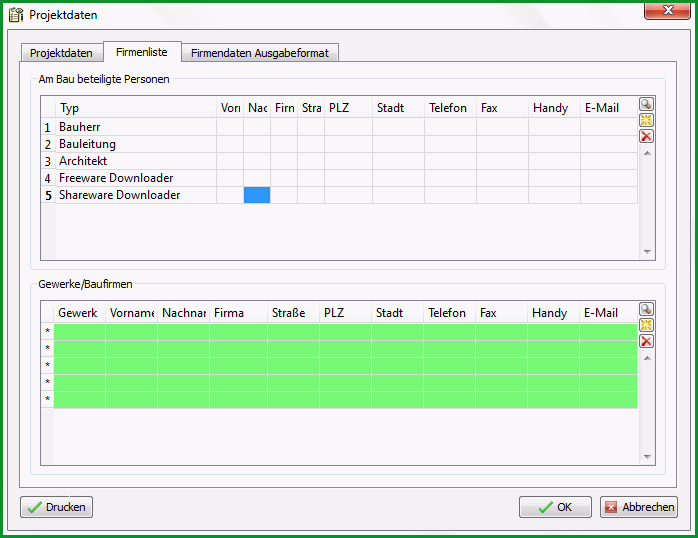
Task: Click the Nachname header in the Gewerke table
Action: point(183,313)
